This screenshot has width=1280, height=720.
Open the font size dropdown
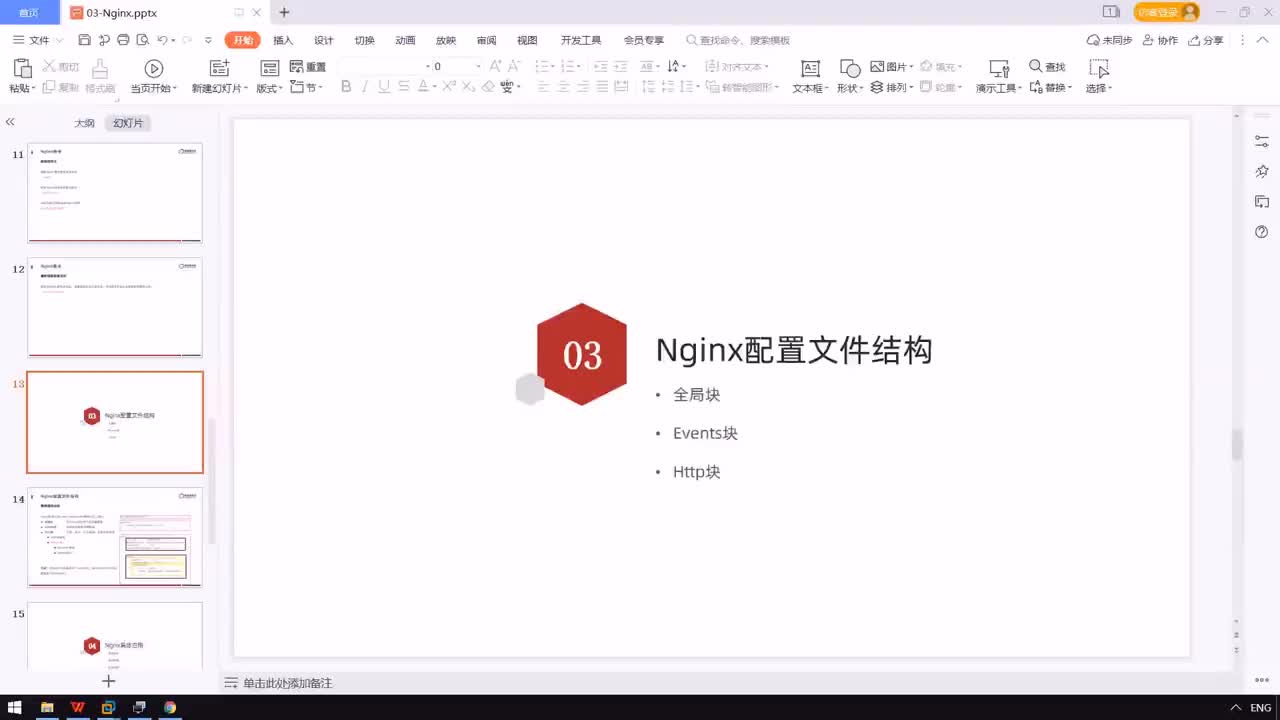click(478, 67)
